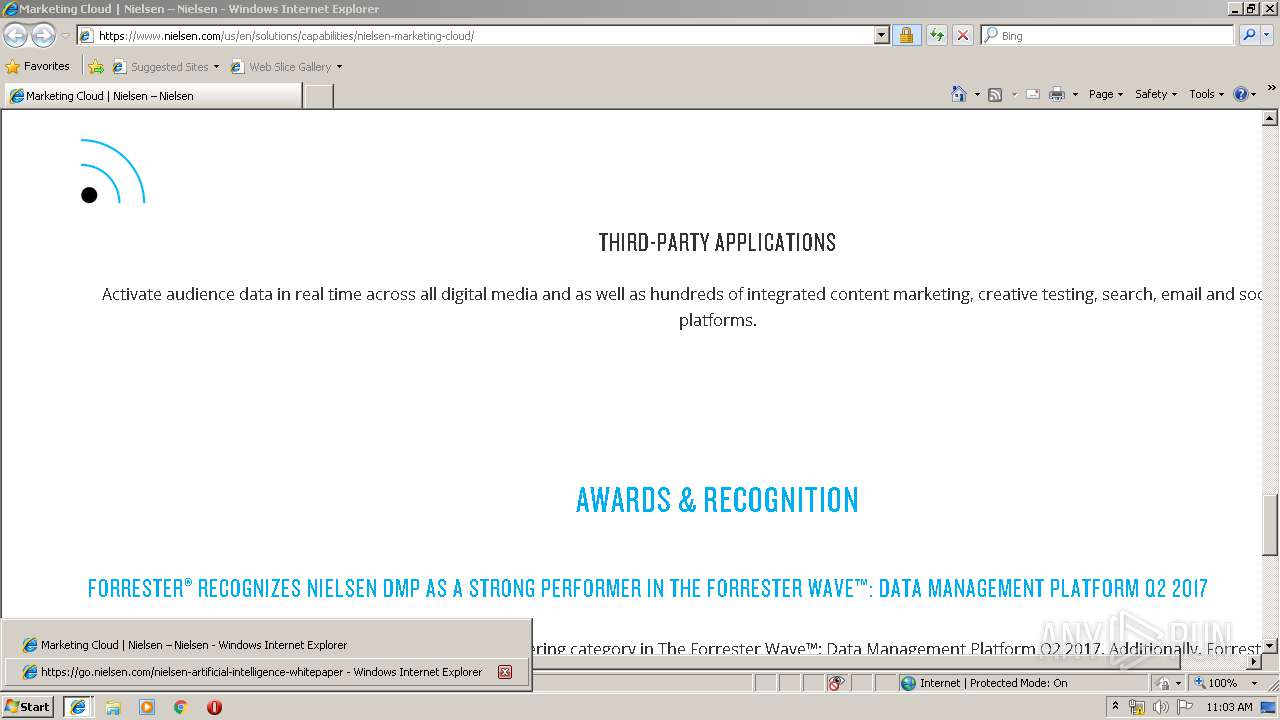The image size is (1280, 720).
Task: Open Windows Explorer from the taskbar
Action: (113, 707)
